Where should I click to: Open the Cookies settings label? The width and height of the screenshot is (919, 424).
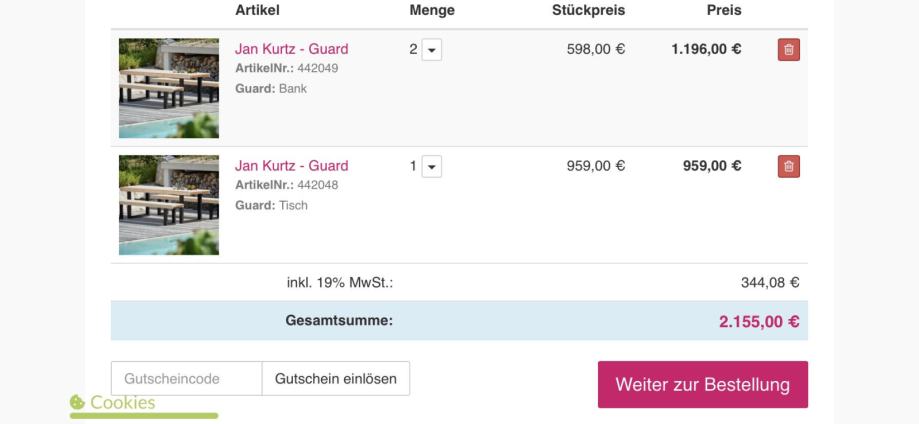click(122, 402)
